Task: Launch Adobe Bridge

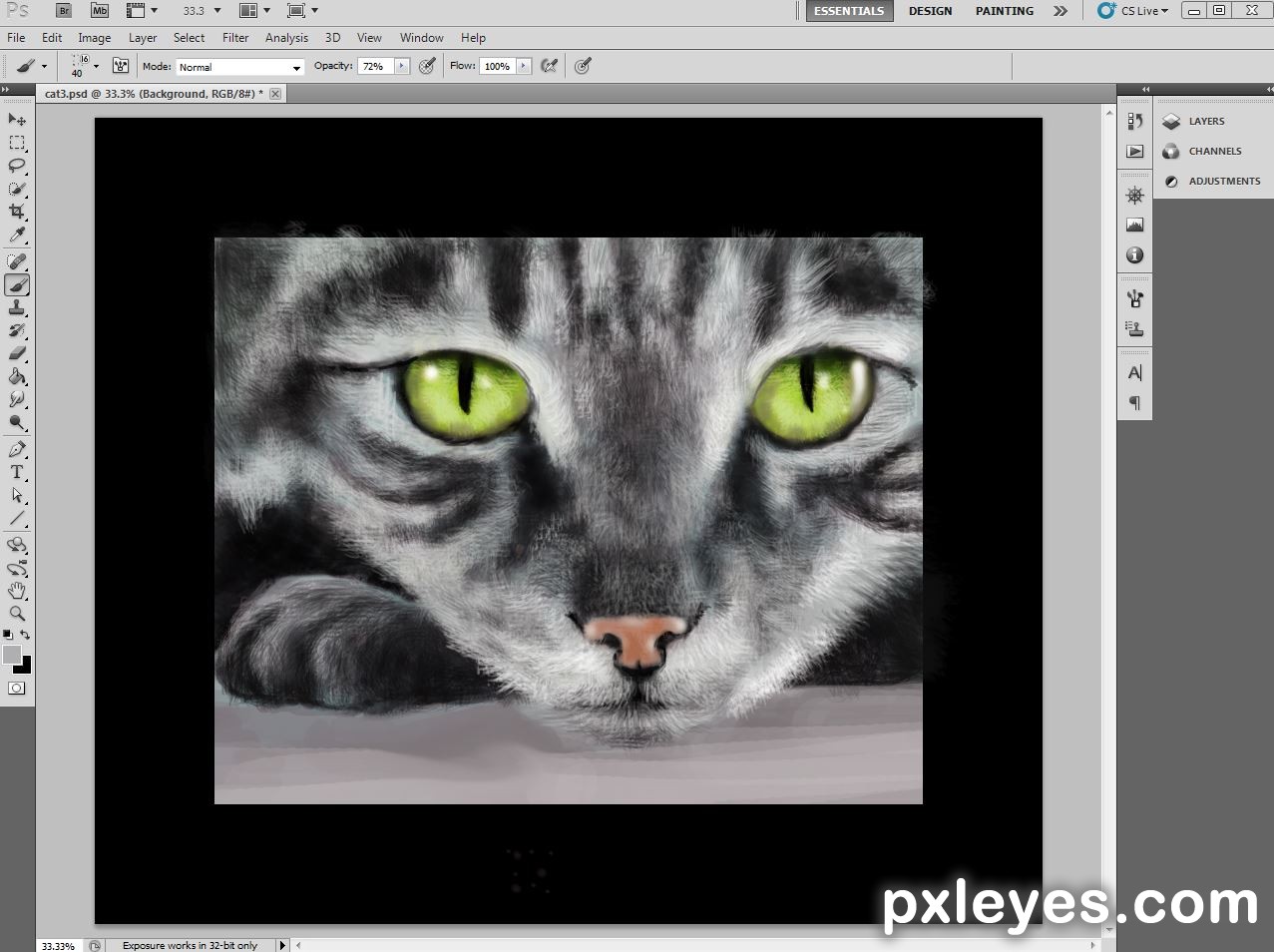Action: pyautogui.click(x=64, y=11)
